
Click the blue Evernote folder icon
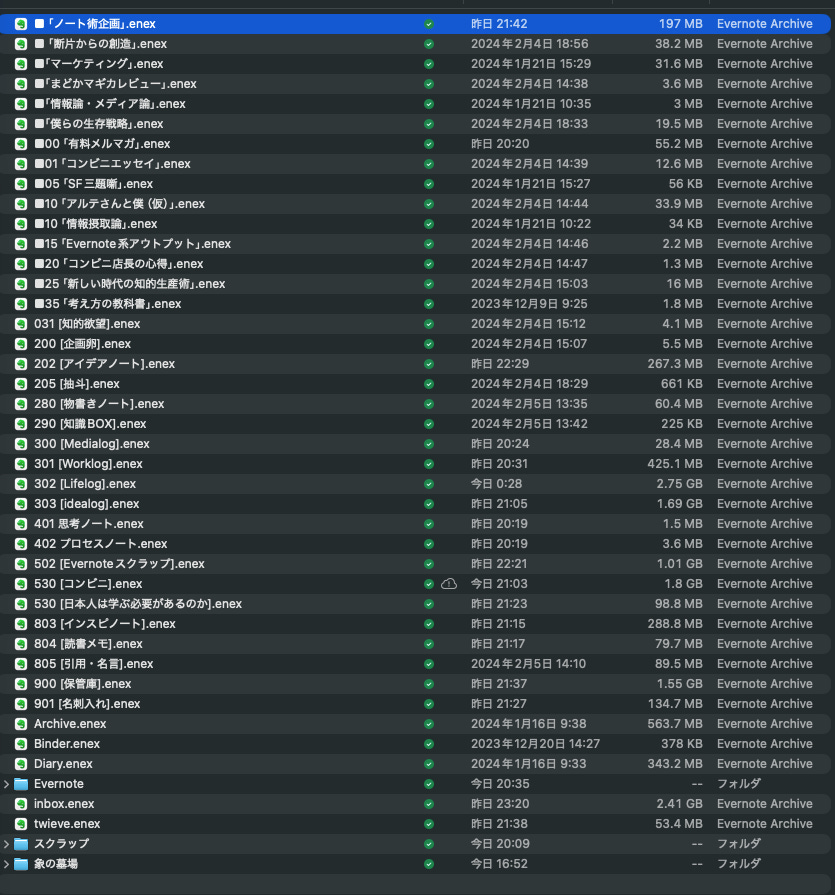pos(21,784)
